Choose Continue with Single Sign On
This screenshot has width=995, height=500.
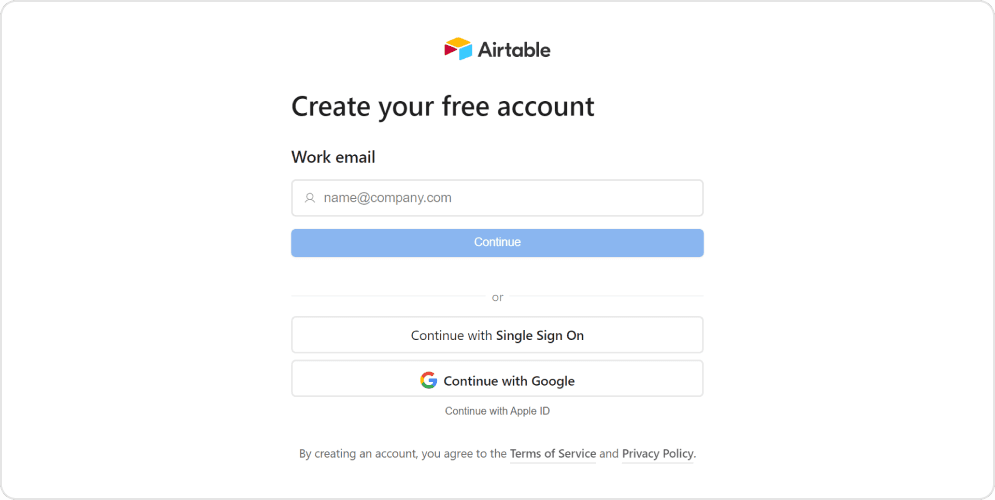497,335
